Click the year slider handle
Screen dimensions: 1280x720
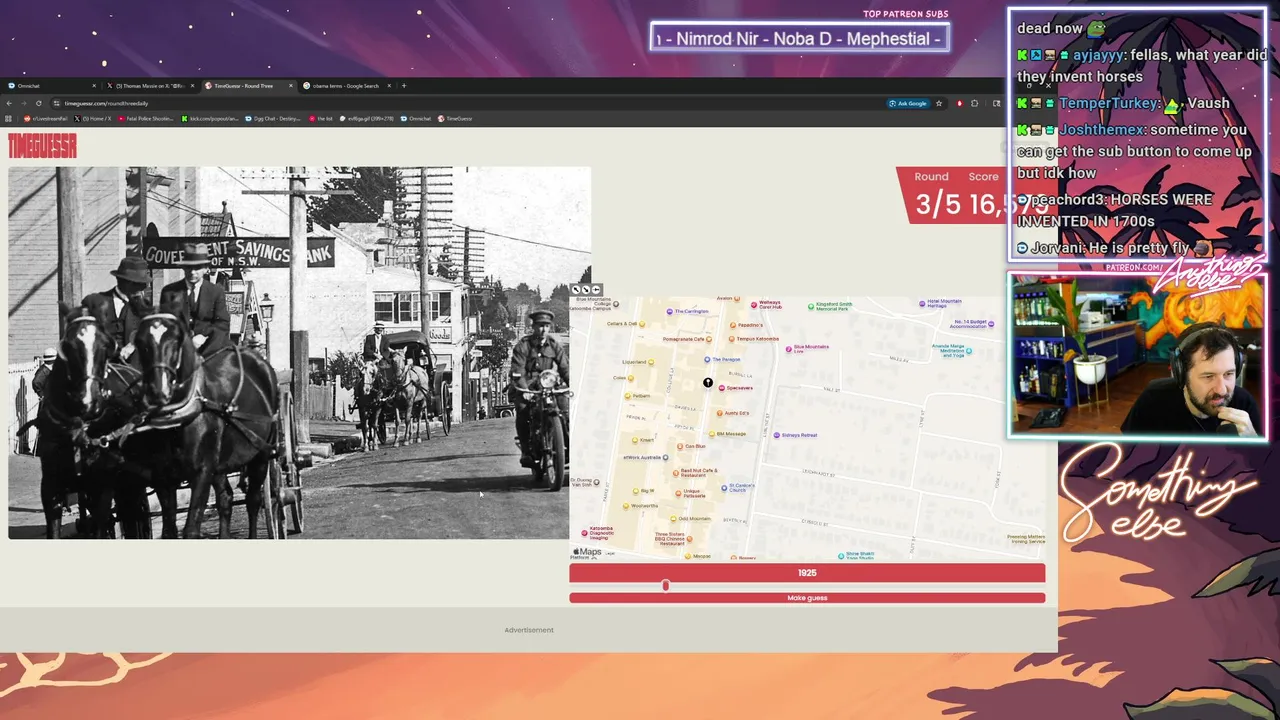[666, 585]
